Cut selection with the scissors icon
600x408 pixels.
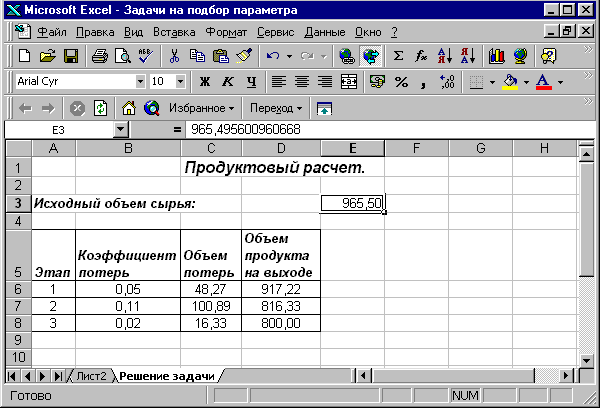(x=174, y=56)
